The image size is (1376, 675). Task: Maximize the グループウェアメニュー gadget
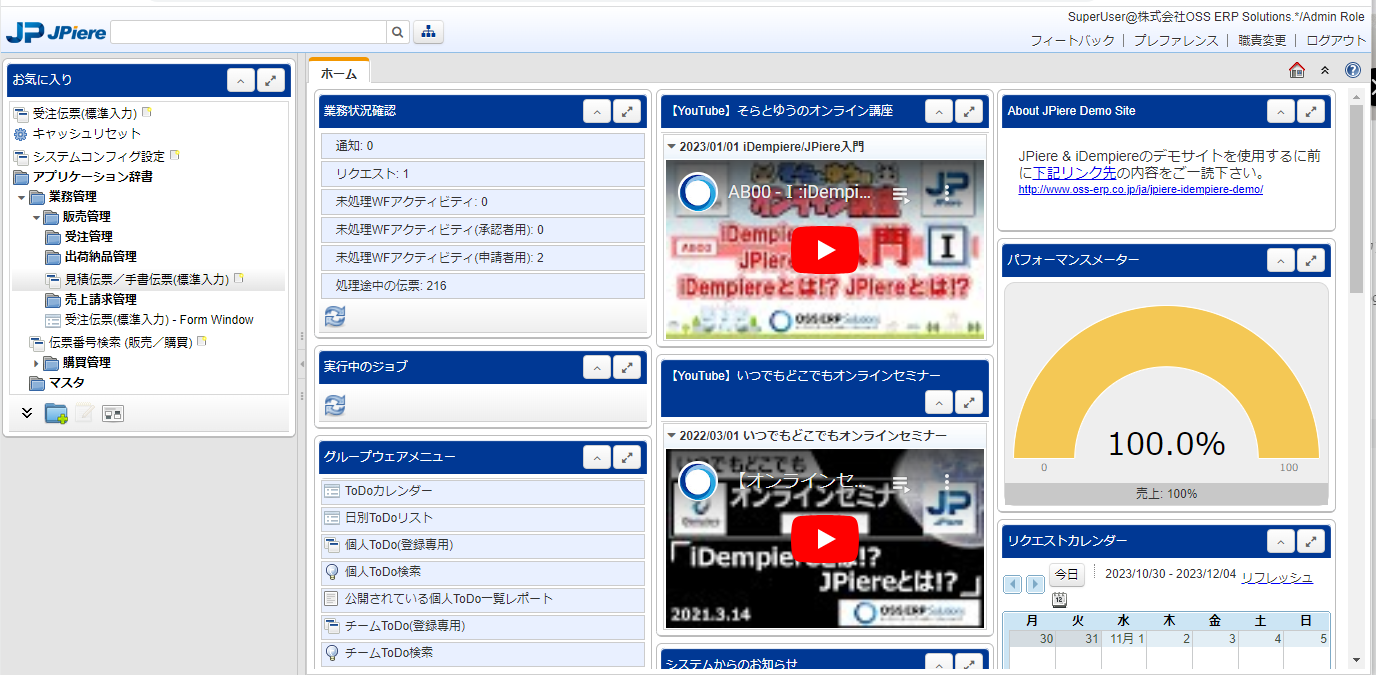pos(627,457)
